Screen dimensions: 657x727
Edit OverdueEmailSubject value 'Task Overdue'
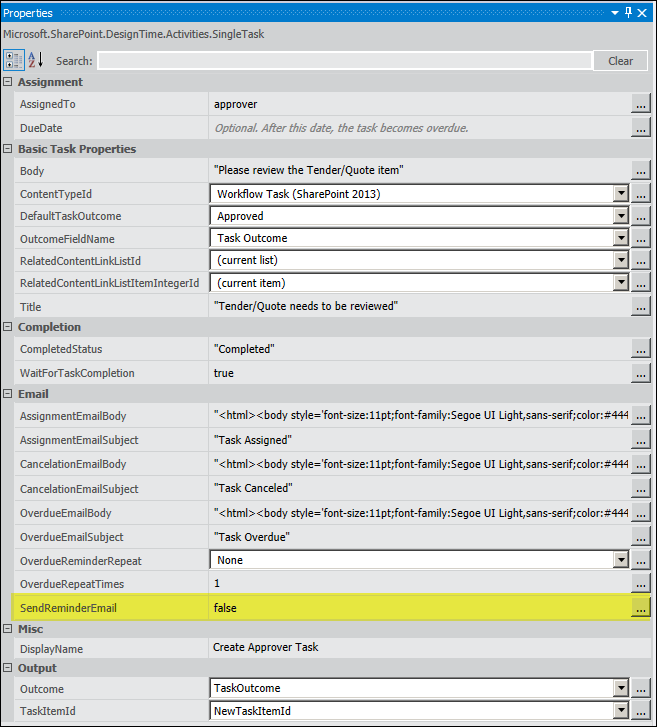(x=252, y=537)
